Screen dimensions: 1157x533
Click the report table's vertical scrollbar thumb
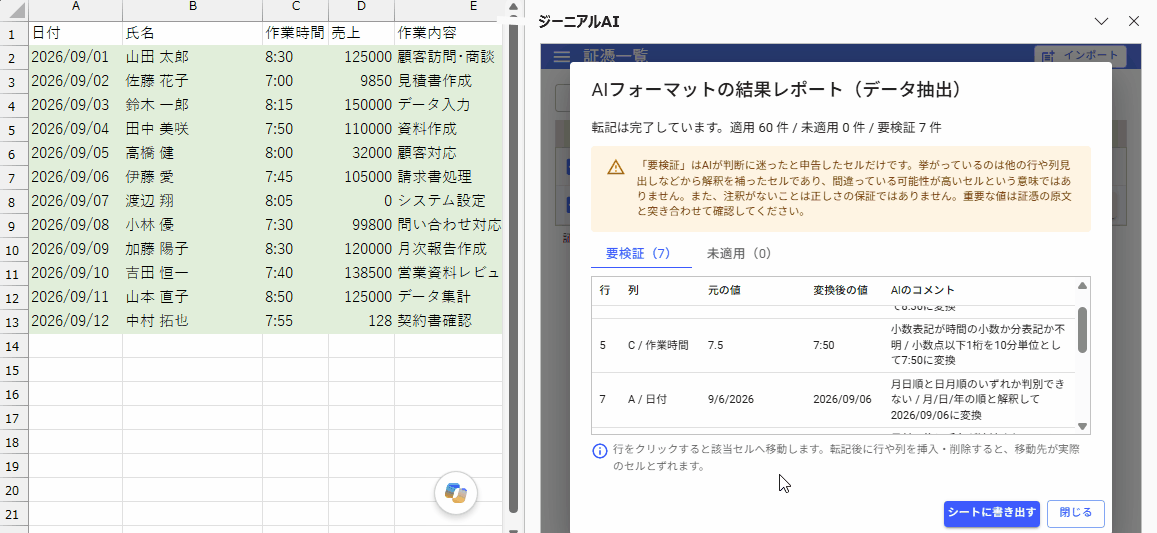click(x=1082, y=329)
